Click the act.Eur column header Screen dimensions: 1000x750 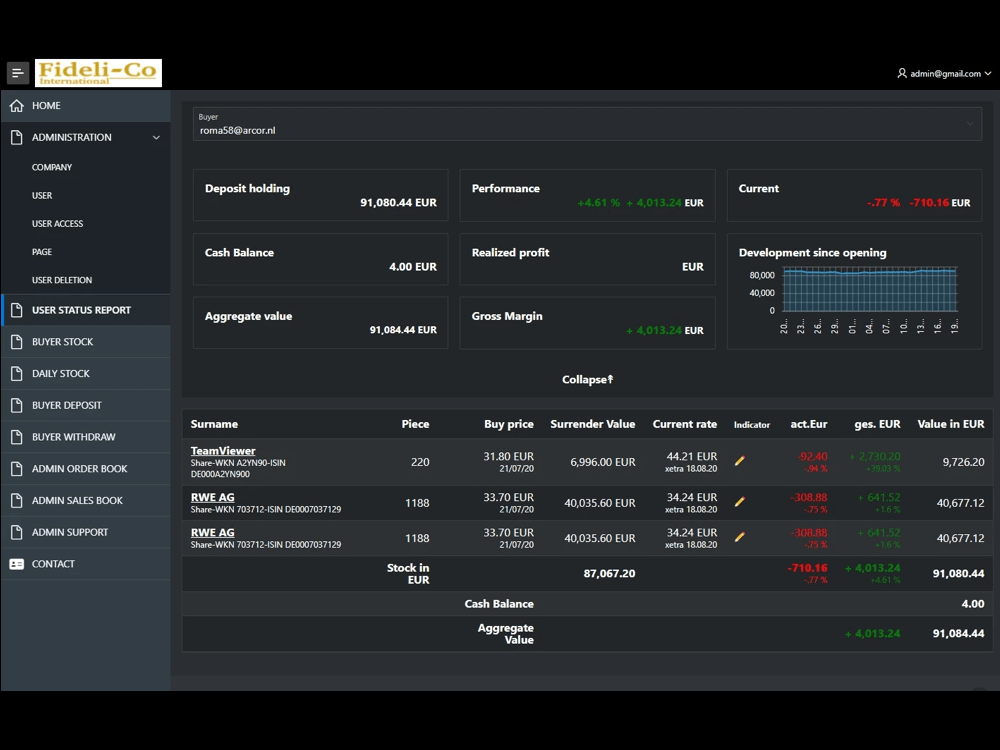coord(809,424)
